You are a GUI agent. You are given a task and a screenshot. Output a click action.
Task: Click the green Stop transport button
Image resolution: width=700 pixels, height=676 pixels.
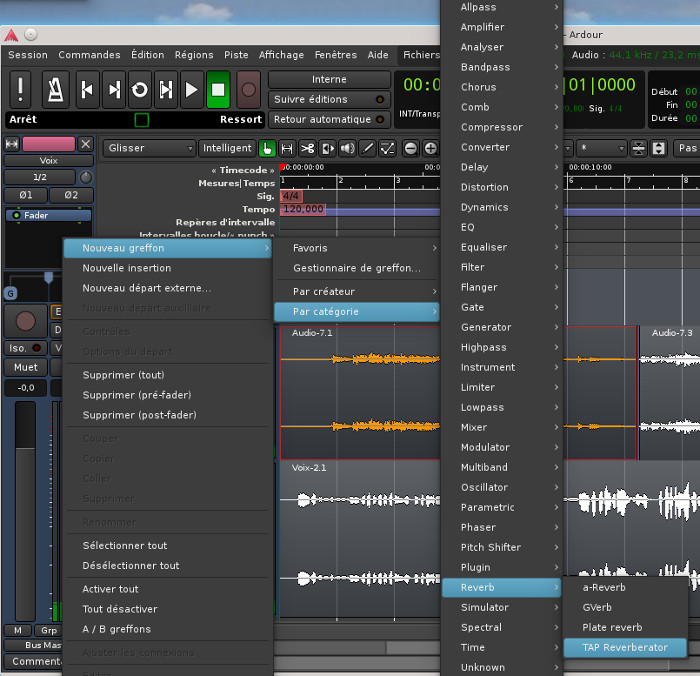[218, 90]
